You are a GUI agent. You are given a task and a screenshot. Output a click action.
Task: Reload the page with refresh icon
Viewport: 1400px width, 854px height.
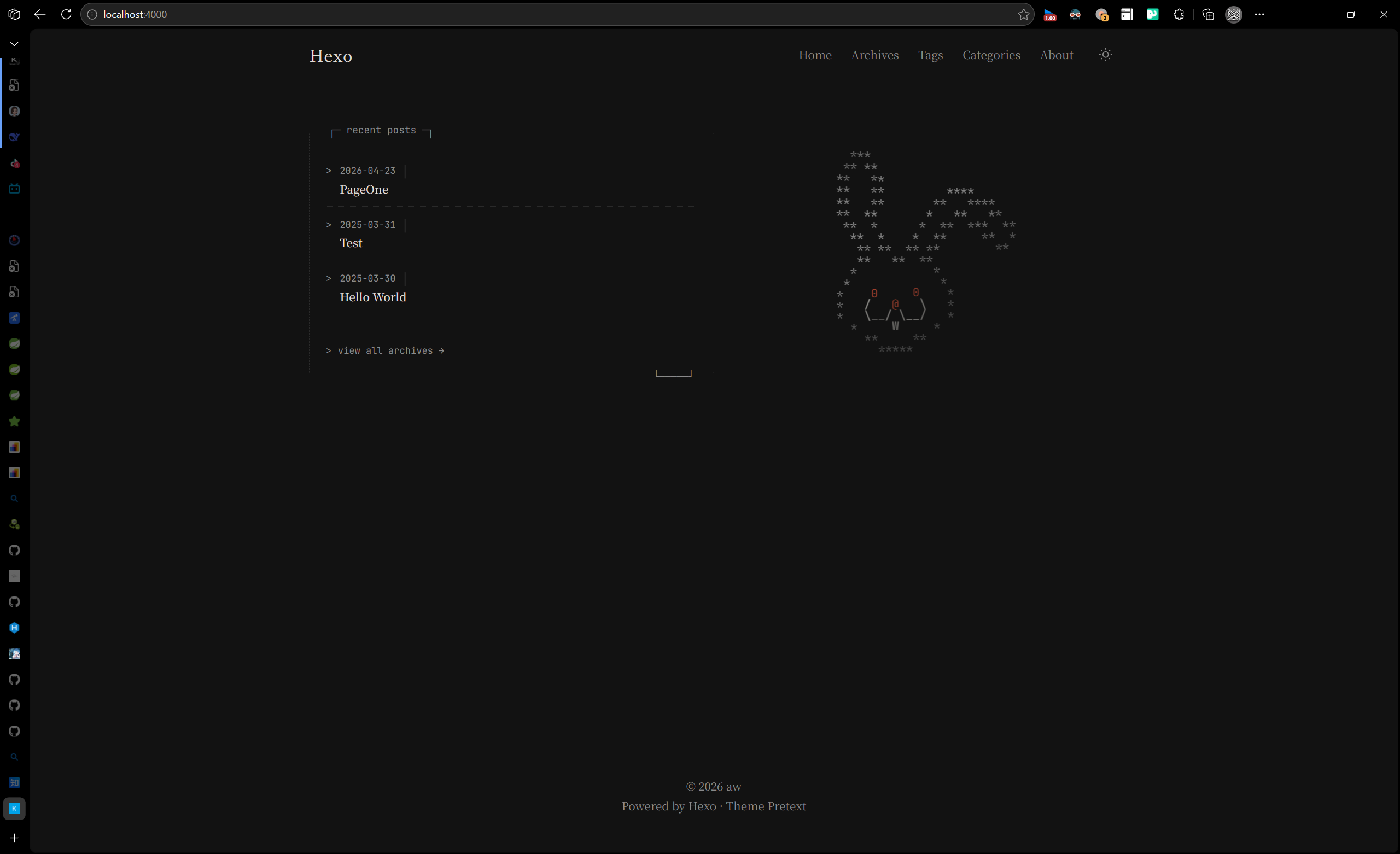(x=67, y=14)
